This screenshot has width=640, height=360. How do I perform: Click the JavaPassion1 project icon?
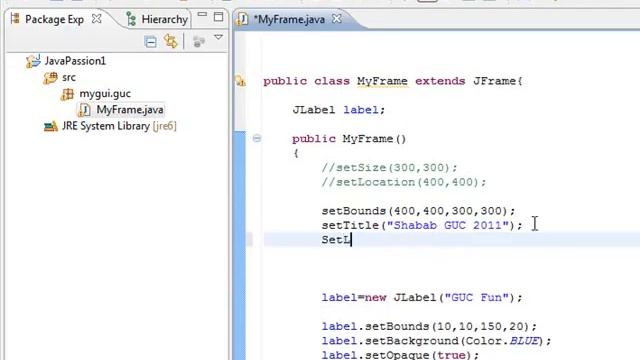point(33,61)
